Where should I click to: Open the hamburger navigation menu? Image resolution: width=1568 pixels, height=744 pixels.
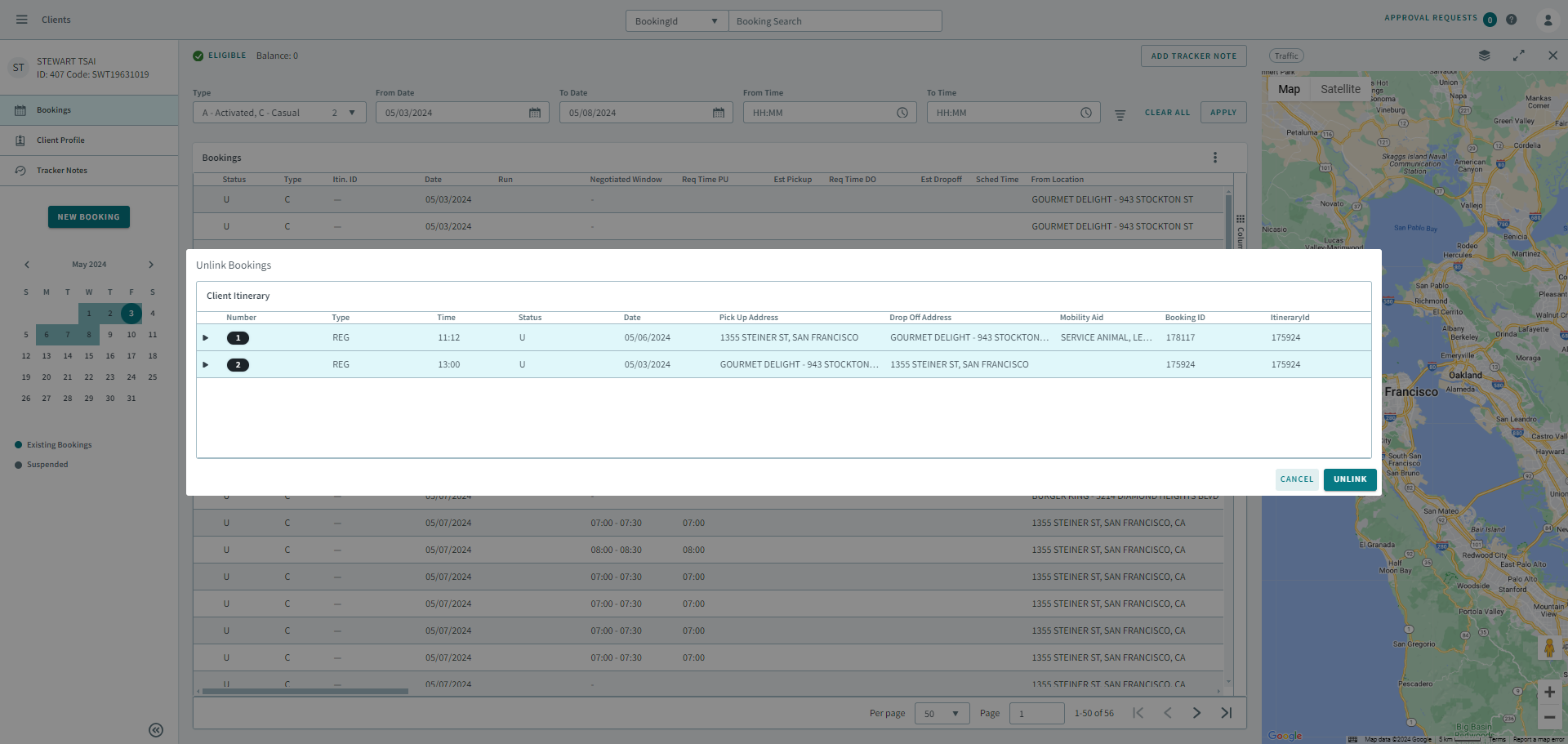22,20
